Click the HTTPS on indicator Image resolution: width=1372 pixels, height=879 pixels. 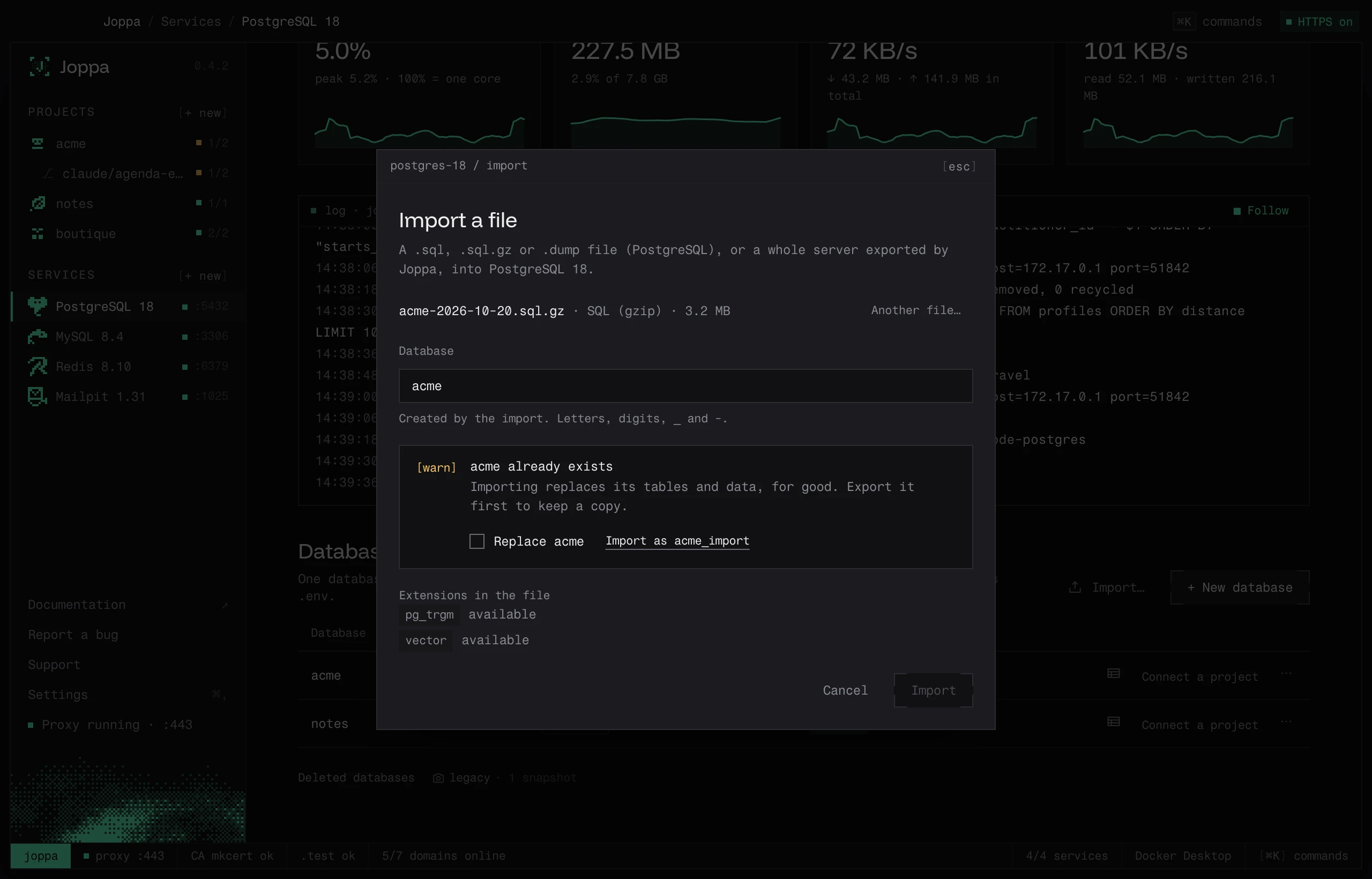[1319, 21]
